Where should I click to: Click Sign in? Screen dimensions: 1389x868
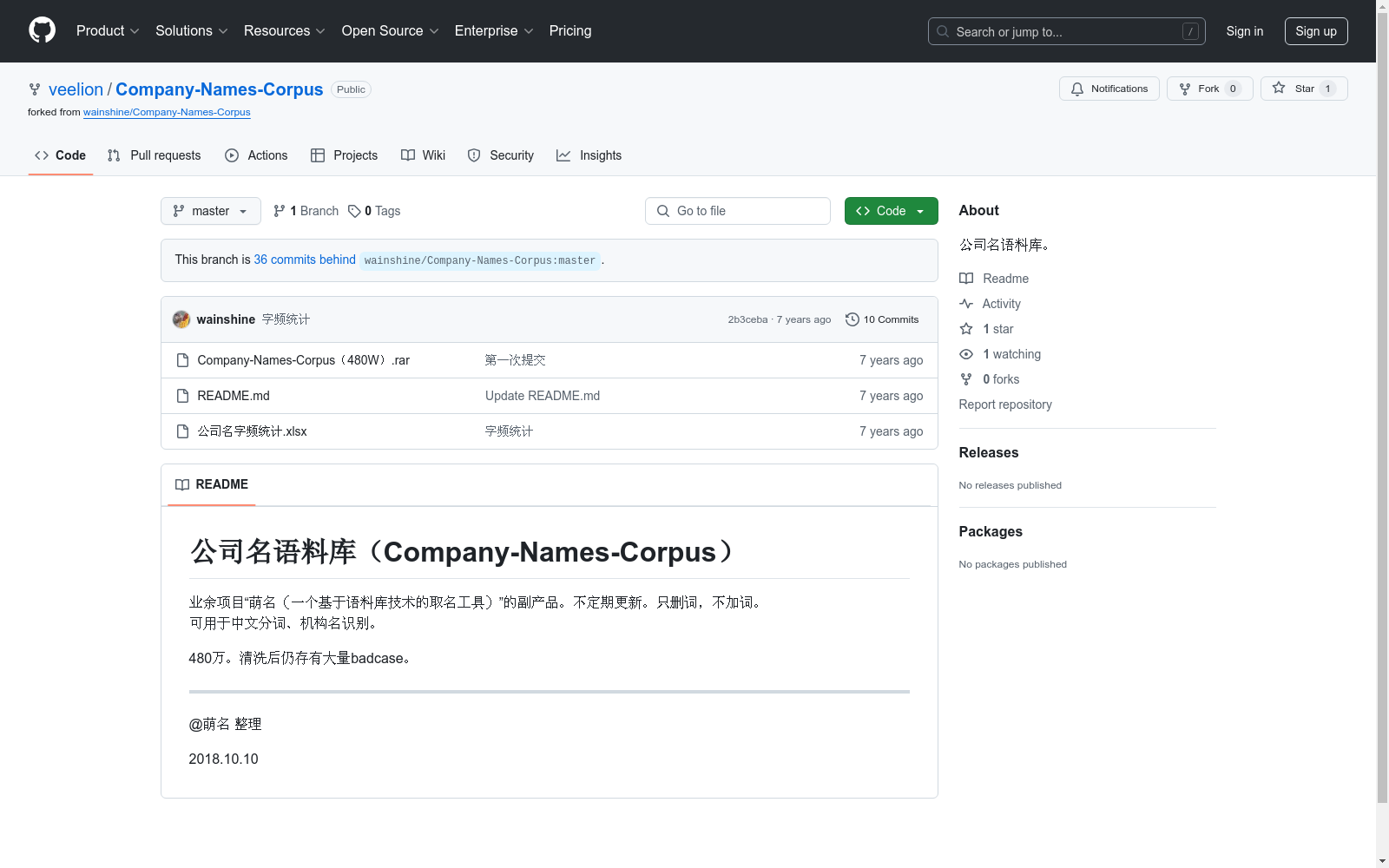pos(1245,31)
